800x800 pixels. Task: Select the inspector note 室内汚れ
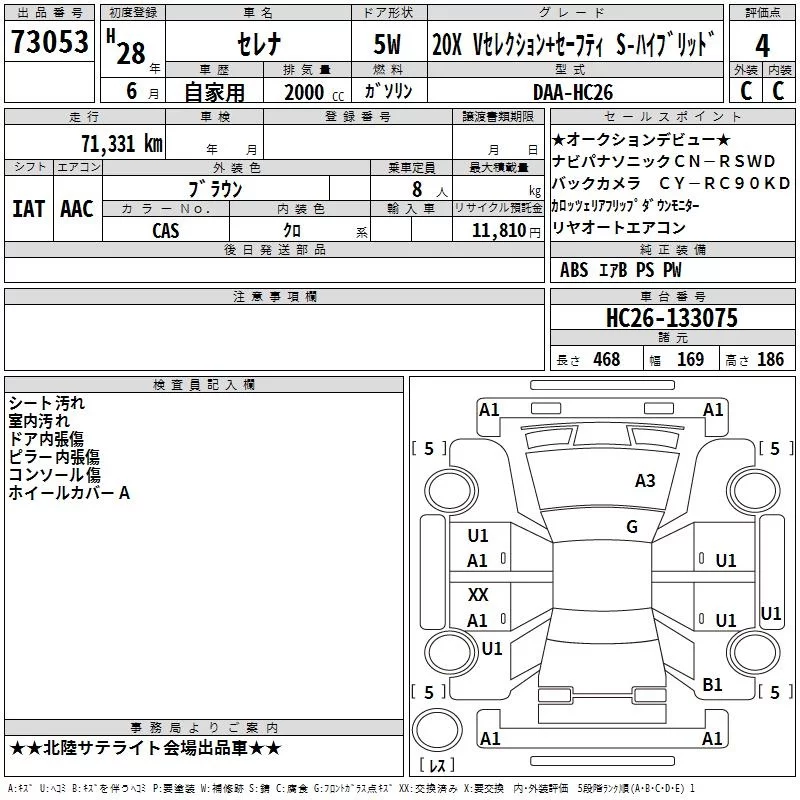pyautogui.click(x=39, y=421)
